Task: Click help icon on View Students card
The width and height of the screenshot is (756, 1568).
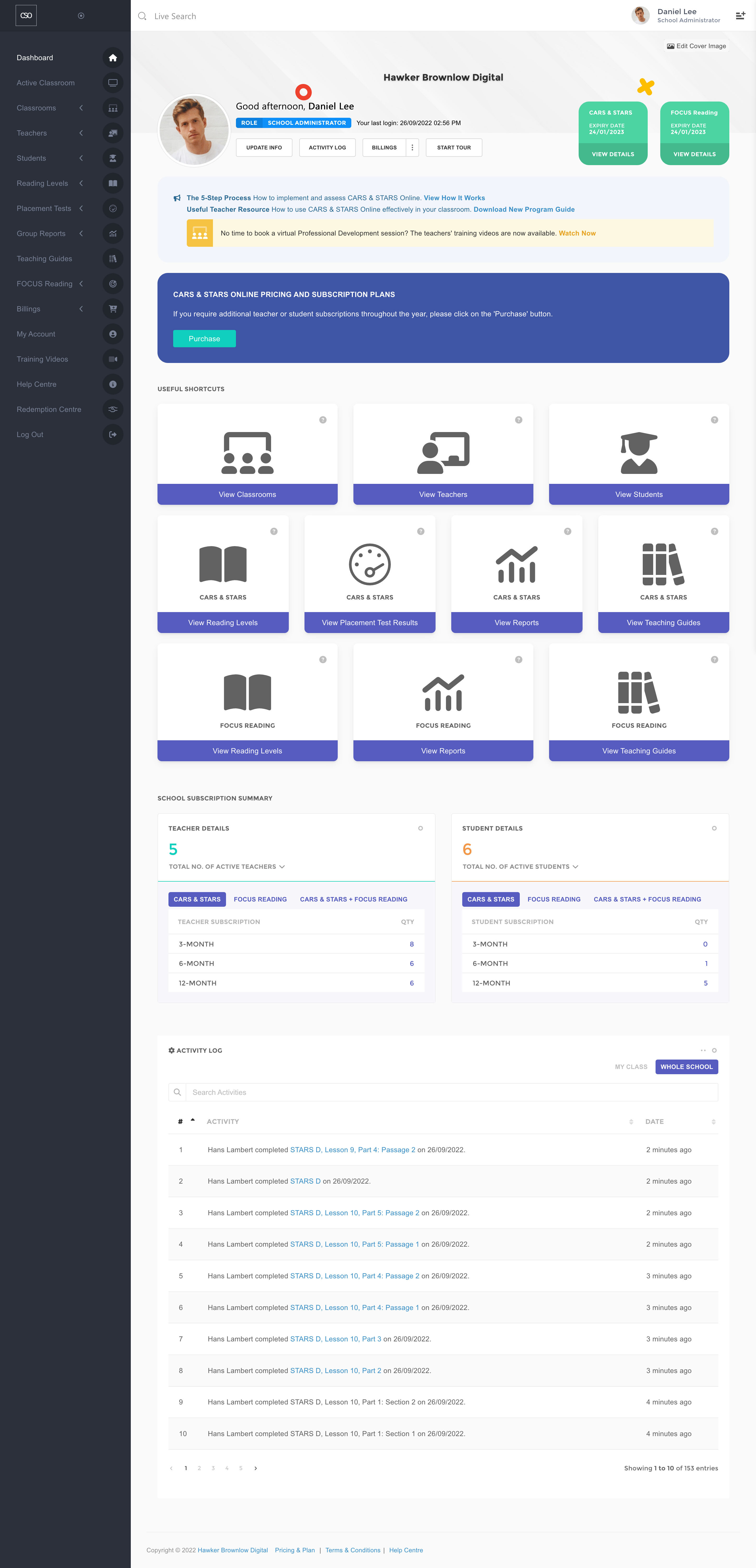Action: tap(715, 420)
